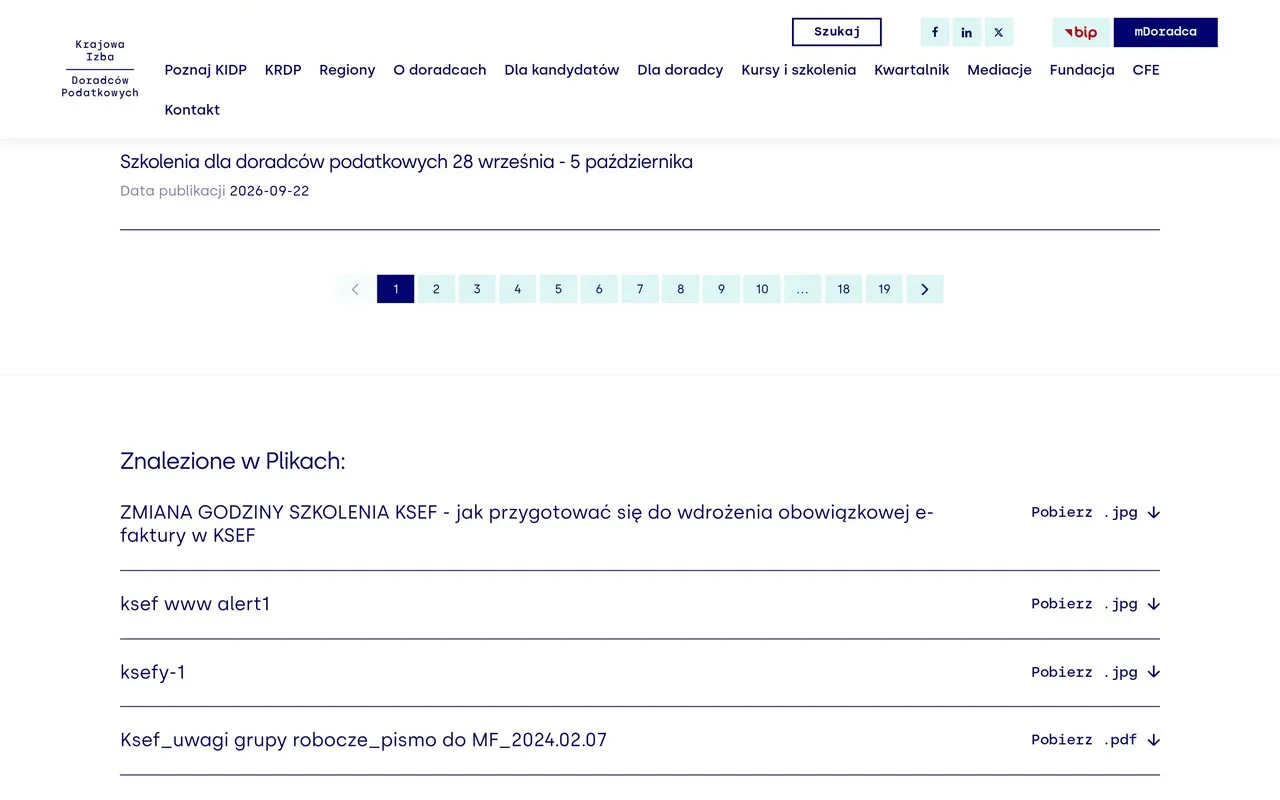Click the previous page arrow in pagination
Screen dimensions: 1280x800
(355, 289)
